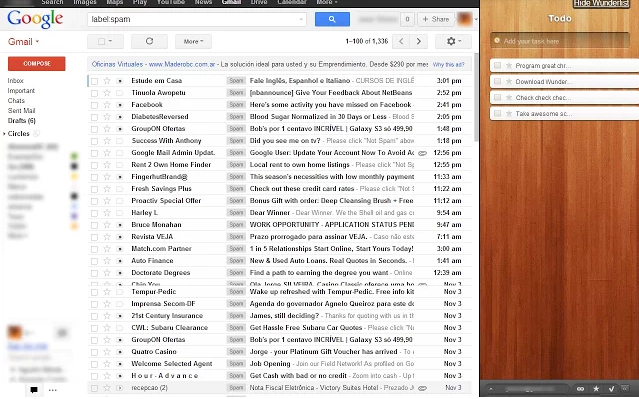Screen dimensions: 639x399
Task: Star the Estude em Casa email
Action: (107, 81)
